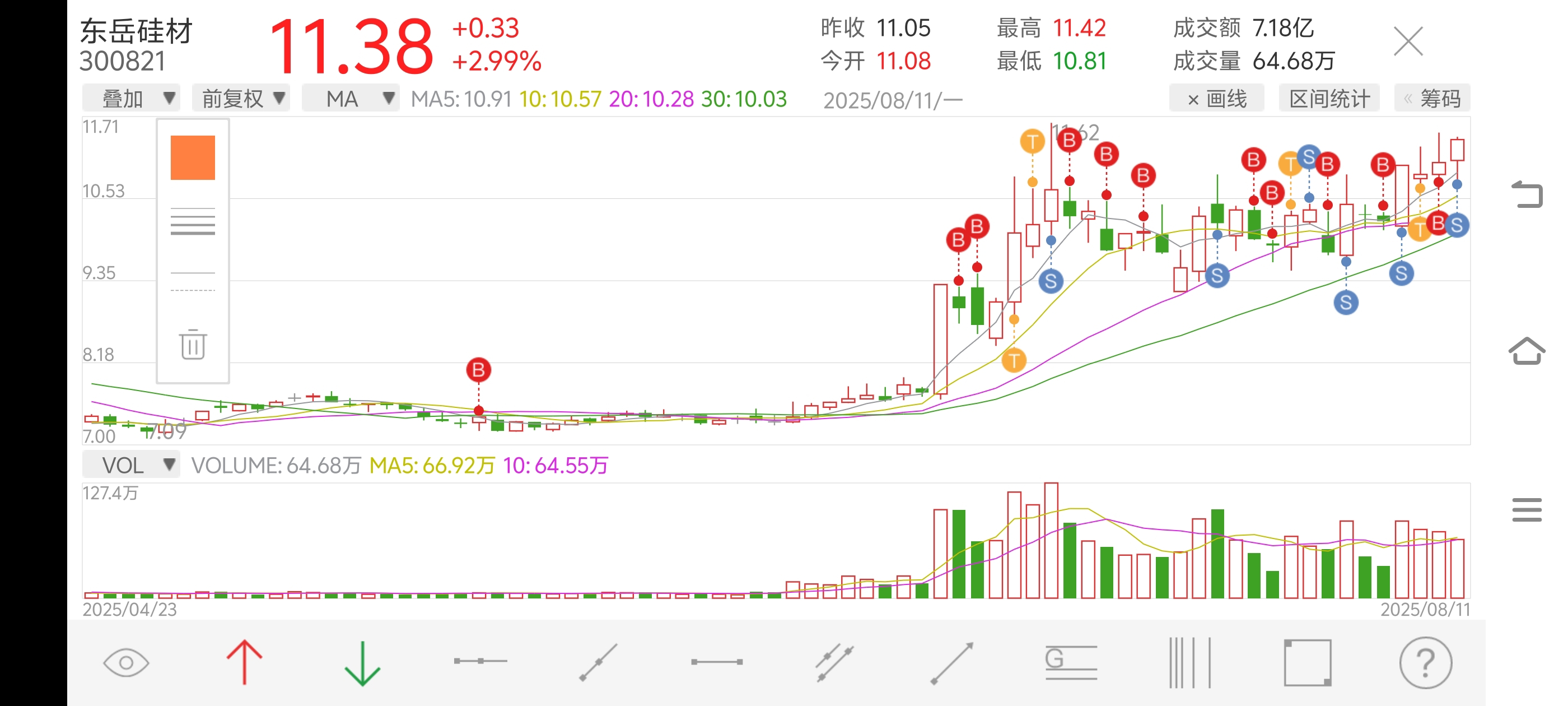Choose the line thickness option
This screenshot has height=706, width=1568.
pyautogui.click(x=193, y=221)
